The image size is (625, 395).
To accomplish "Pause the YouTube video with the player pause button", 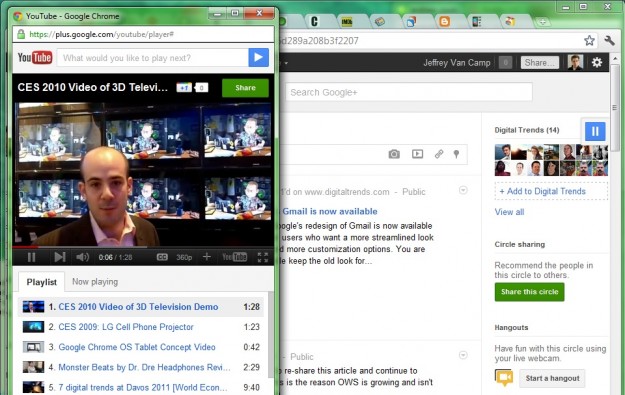I will (x=31, y=257).
